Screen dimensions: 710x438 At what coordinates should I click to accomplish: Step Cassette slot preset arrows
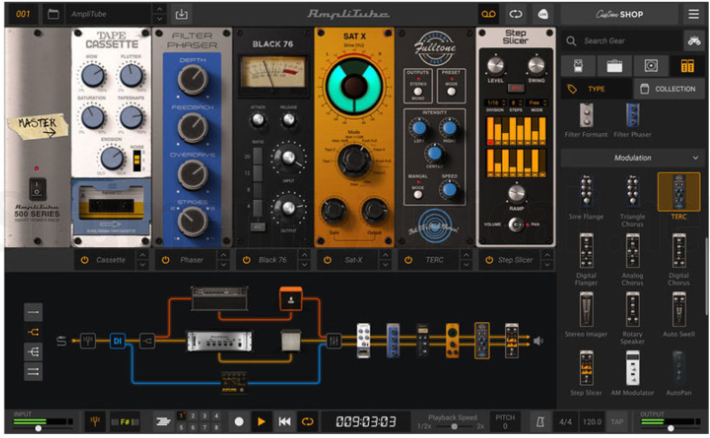point(143,260)
